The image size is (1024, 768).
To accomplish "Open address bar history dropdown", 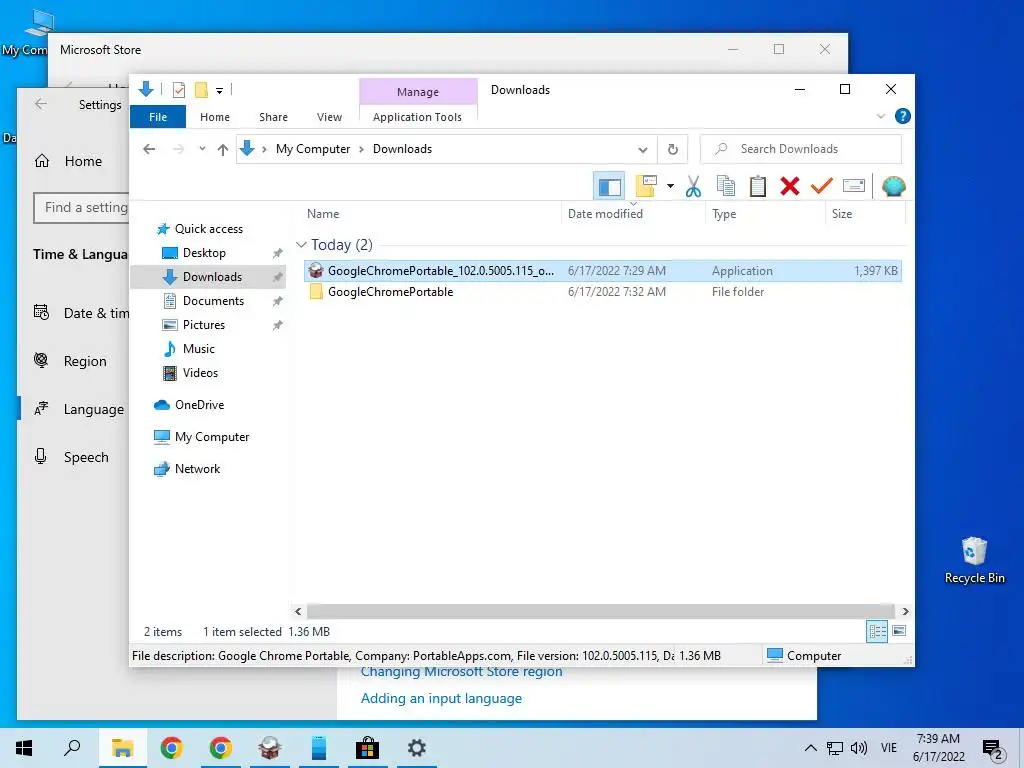I will [x=643, y=150].
